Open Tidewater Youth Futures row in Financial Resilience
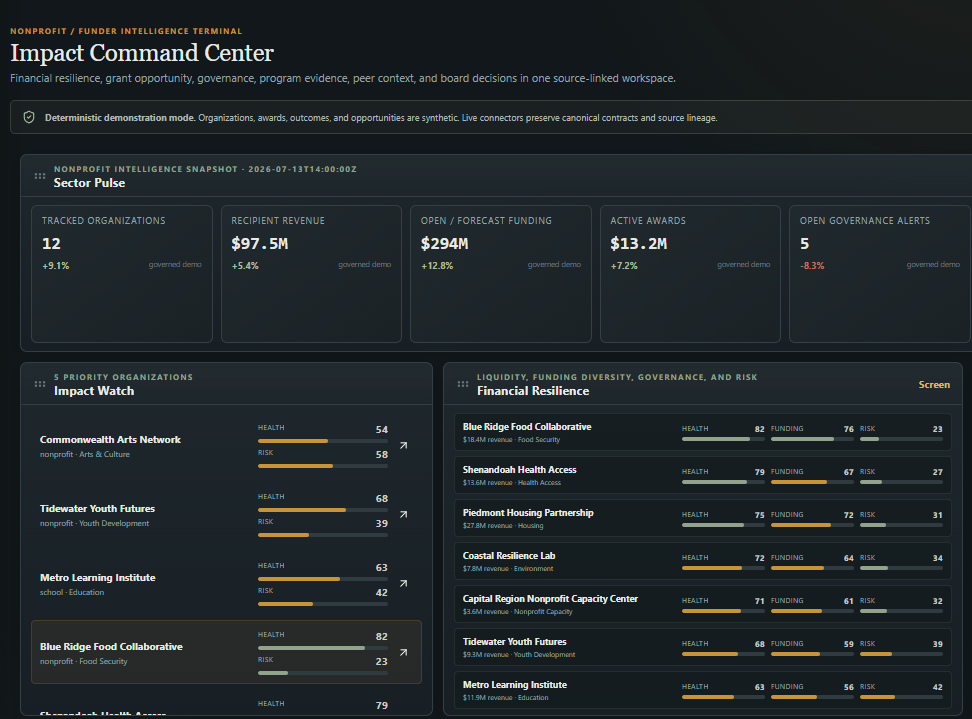The width and height of the screenshot is (972, 719). (702, 647)
